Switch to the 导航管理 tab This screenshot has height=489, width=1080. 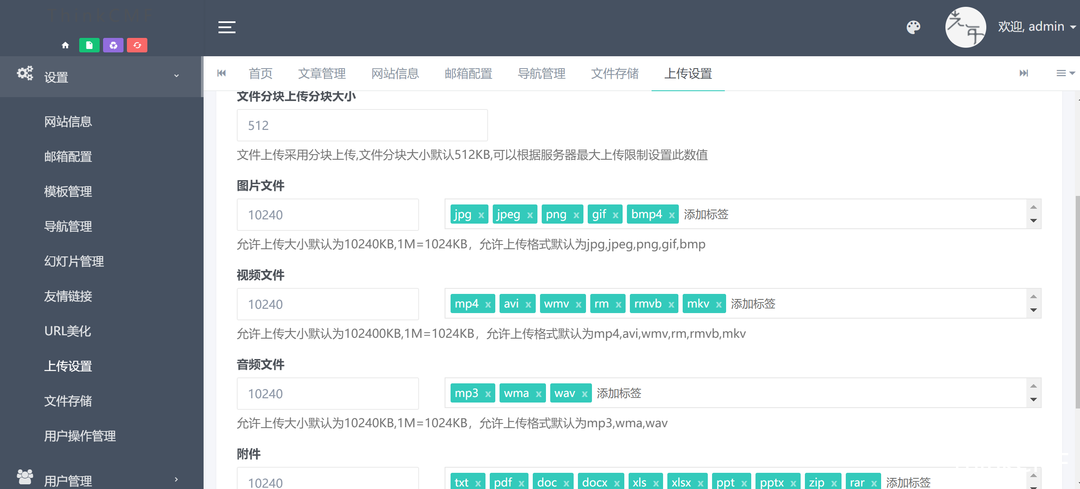click(x=541, y=74)
